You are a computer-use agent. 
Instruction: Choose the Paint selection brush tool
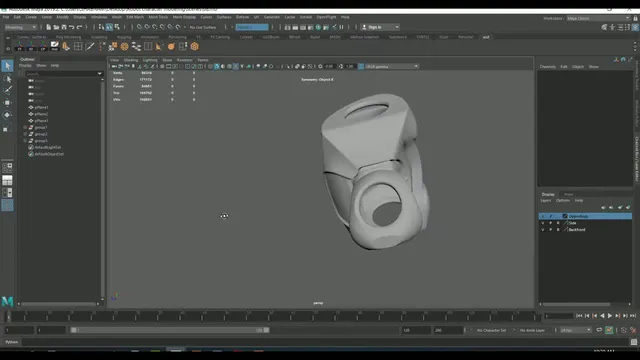click(x=7, y=90)
